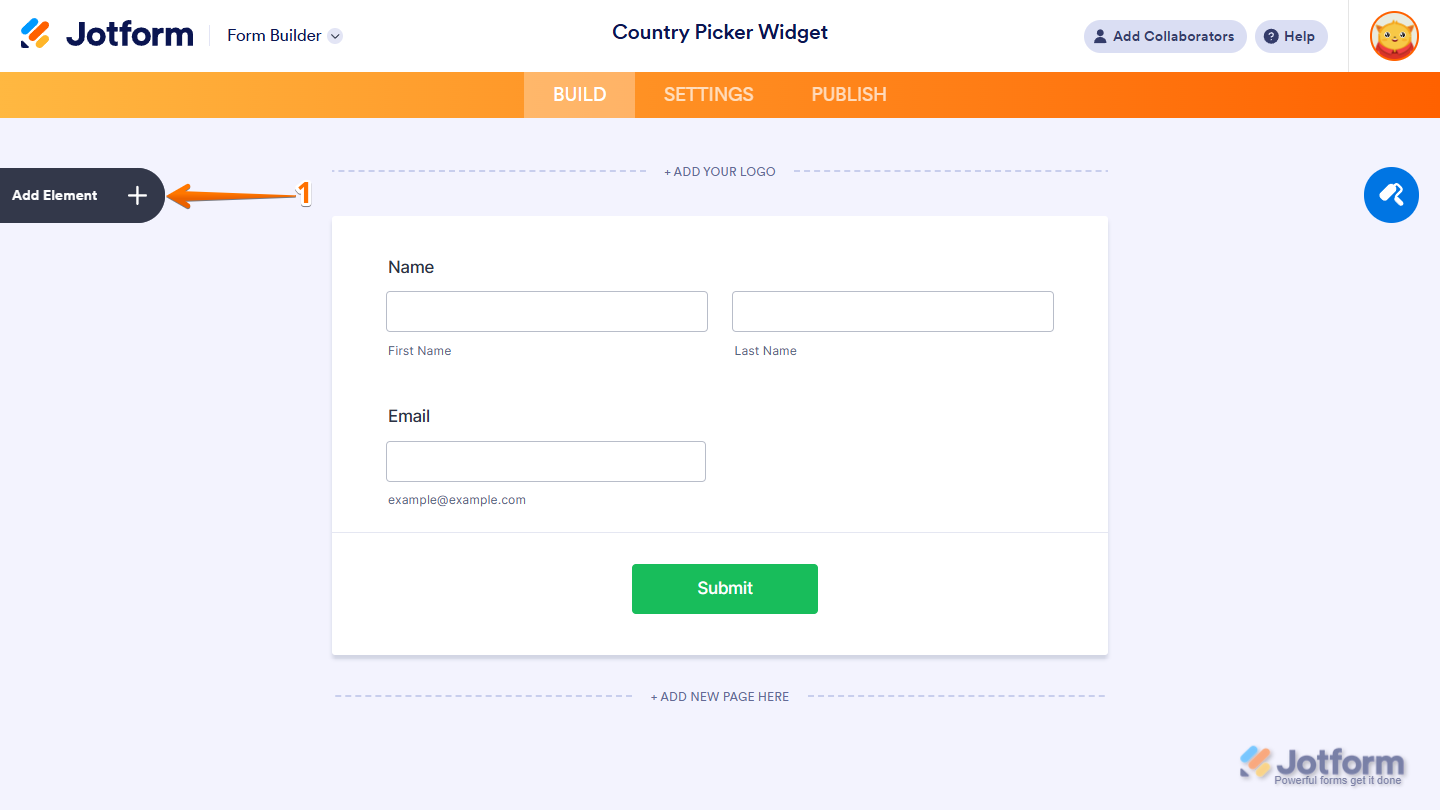Click the Country Picker Widget form title
Screen dimensions: 1440x810
[x=719, y=32]
